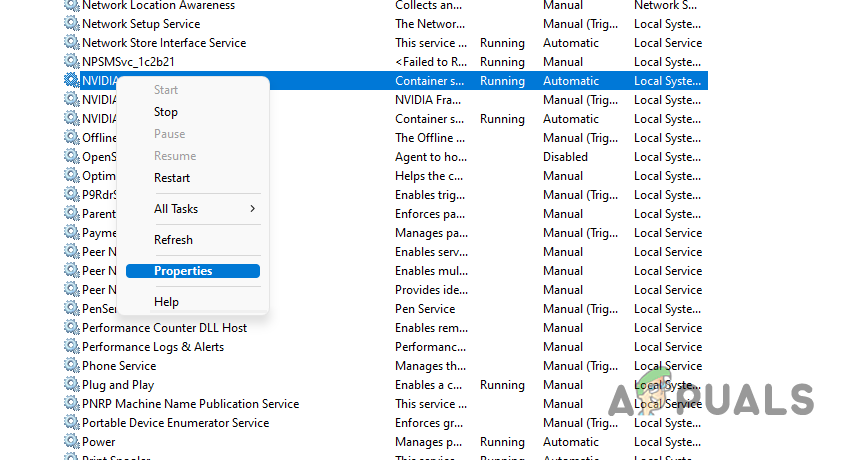Viewport: 855px width, 460px height.
Task: Click 'Disabled' startup type cell
Action: 565,157
